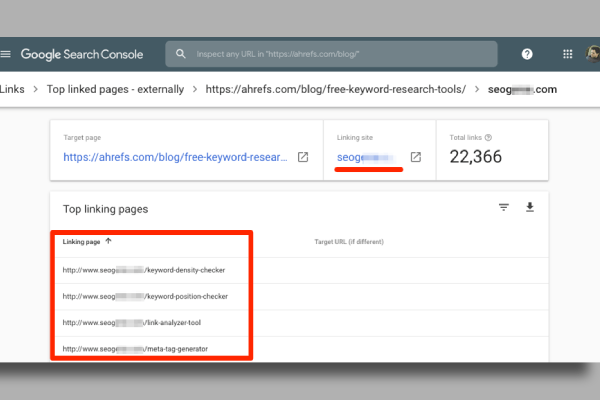
Task: Click the Linking site label
Action: [x=354, y=137]
